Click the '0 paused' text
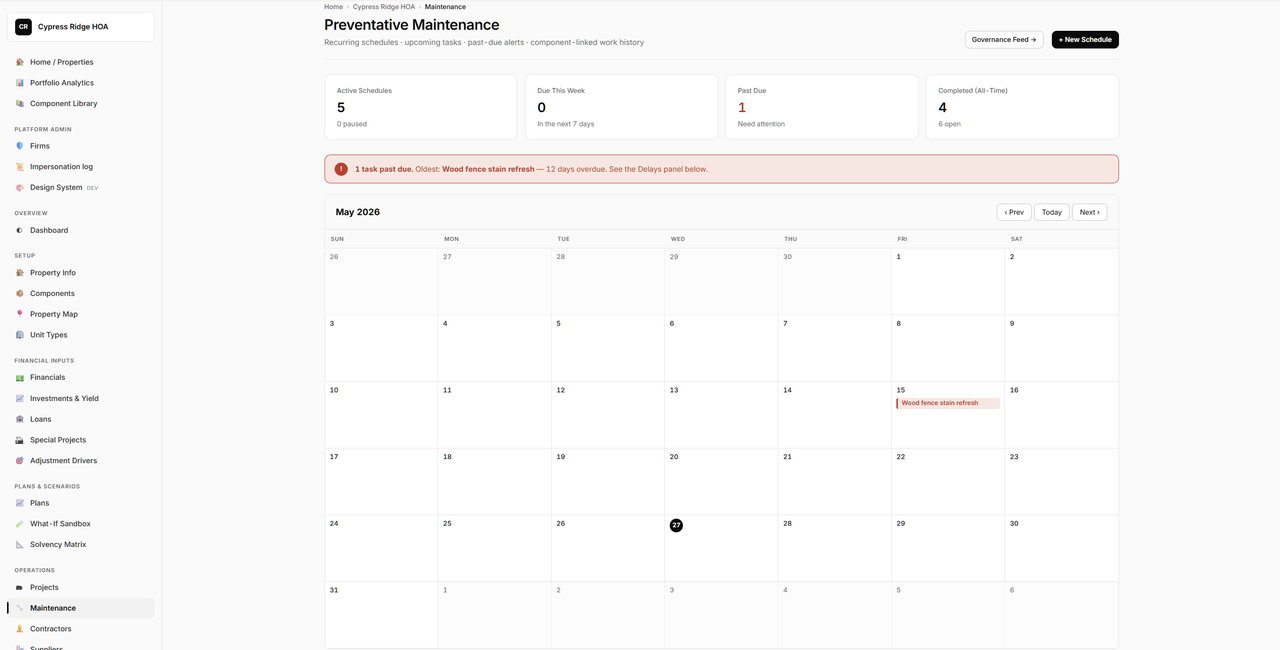This screenshot has width=1280, height=650. 352,124
